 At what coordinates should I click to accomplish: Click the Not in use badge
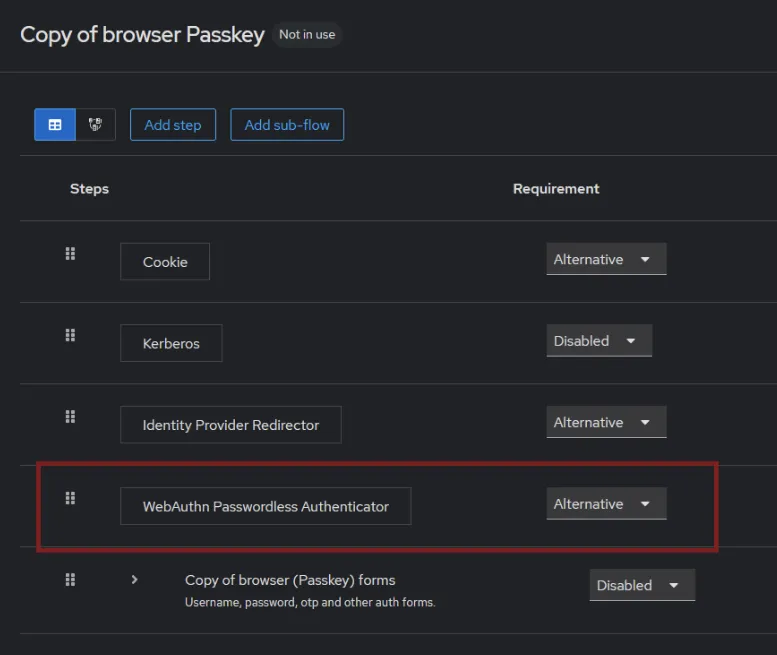pos(307,35)
